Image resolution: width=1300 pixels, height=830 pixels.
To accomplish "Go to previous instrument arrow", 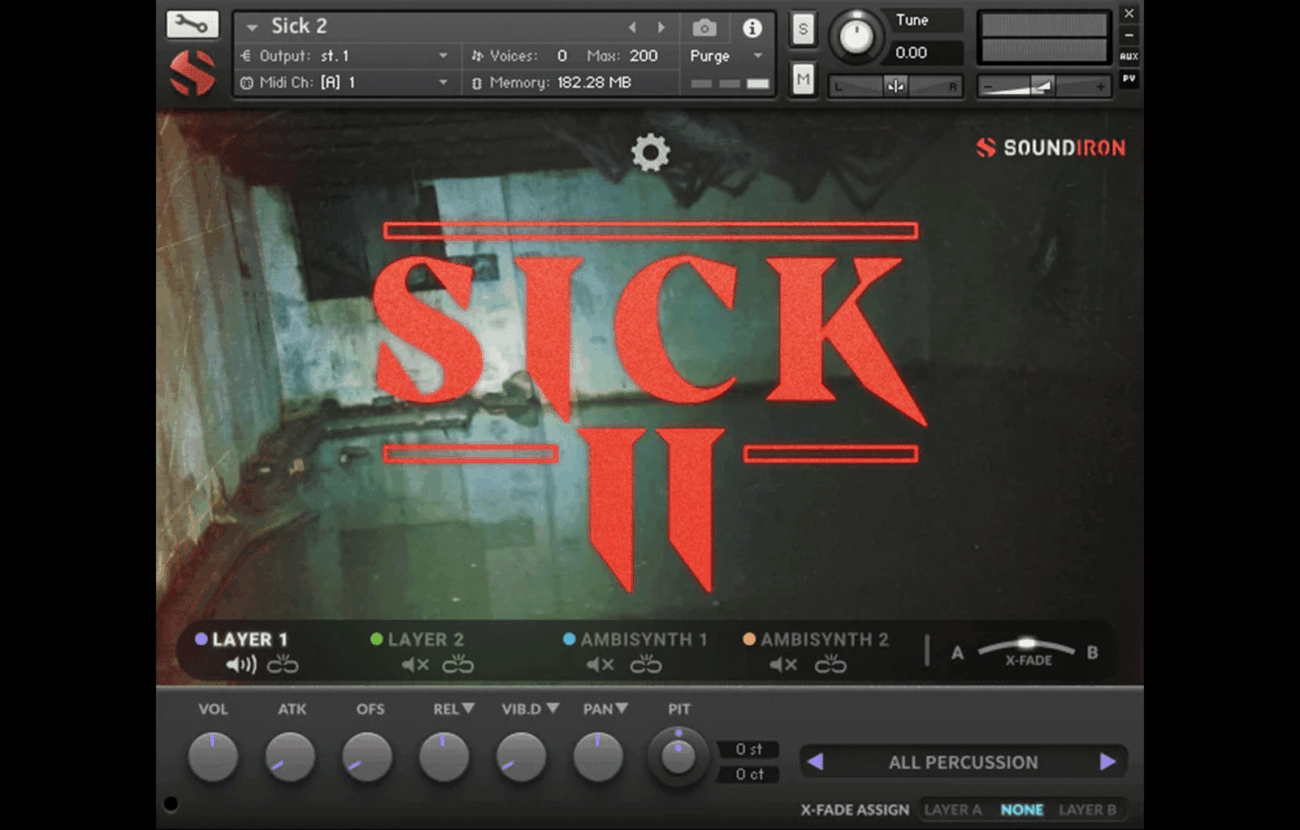I will click(x=632, y=28).
